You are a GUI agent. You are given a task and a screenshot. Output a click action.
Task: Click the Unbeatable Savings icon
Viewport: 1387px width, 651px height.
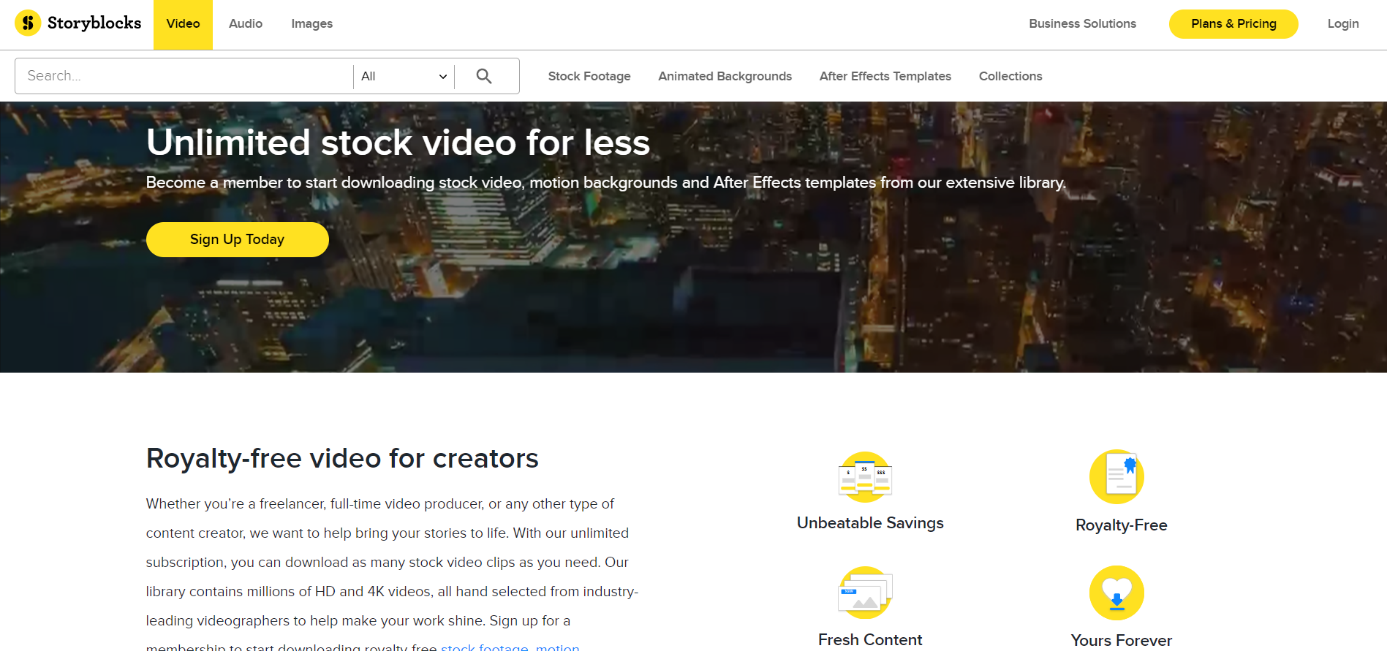click(865, 477)
